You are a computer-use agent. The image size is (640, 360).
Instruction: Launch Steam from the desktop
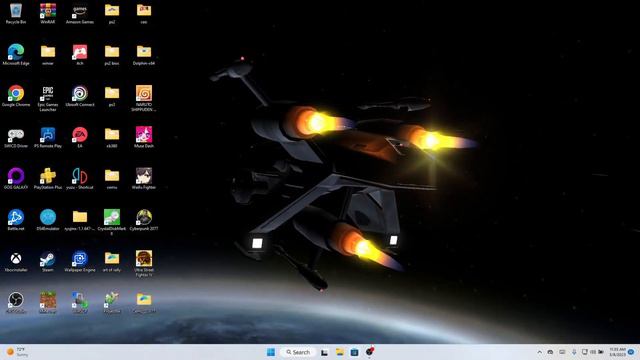click(x=48, y=261)
